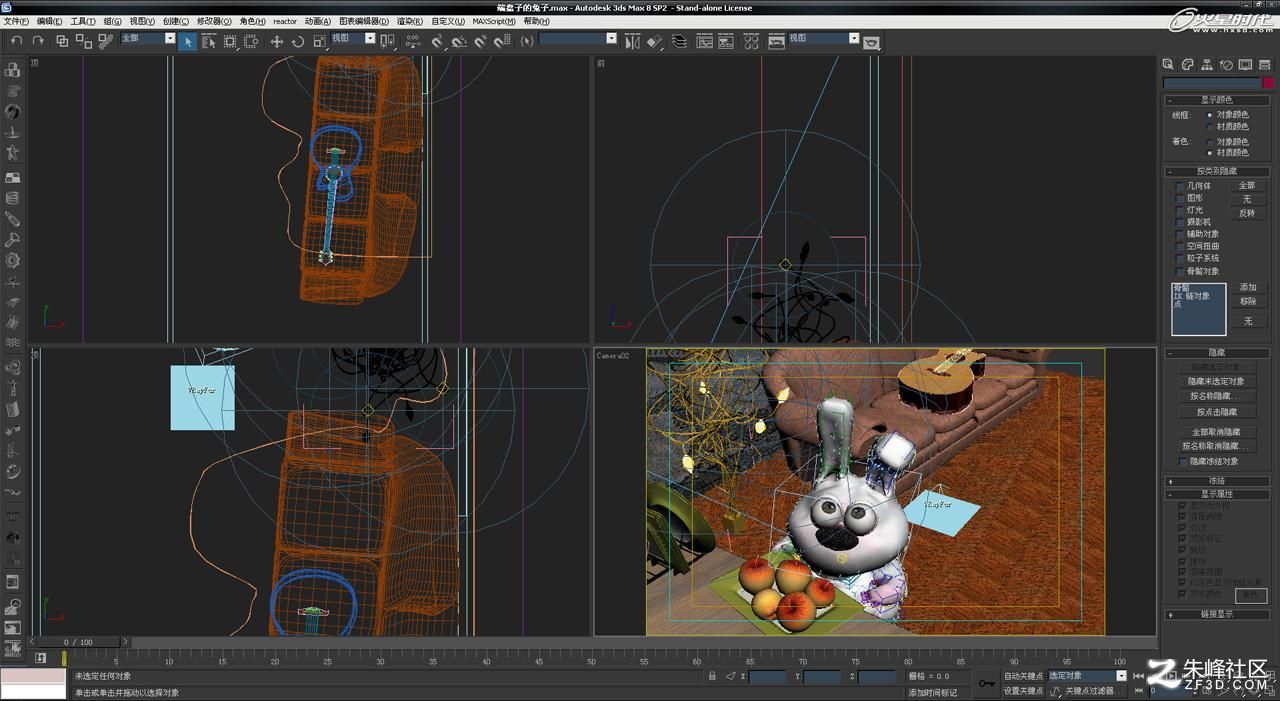
Task: Open the 编辑 menu
Action: pos(49,21)
